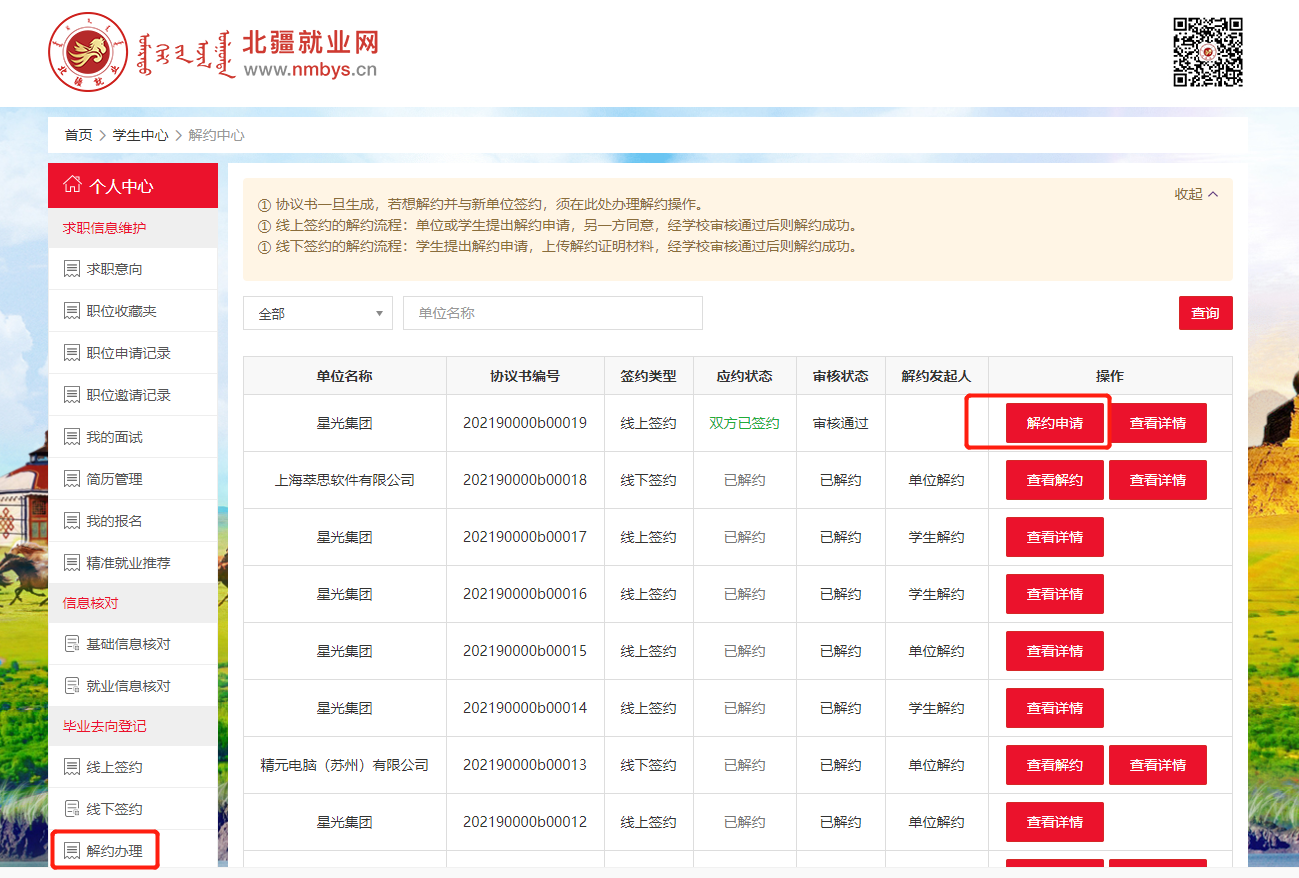The height and width of the screenshot is (878, 1299).
Task: Click 查看详情 for 精元电脑（苏州）有限公司
Action: [x=1157, y=765]
